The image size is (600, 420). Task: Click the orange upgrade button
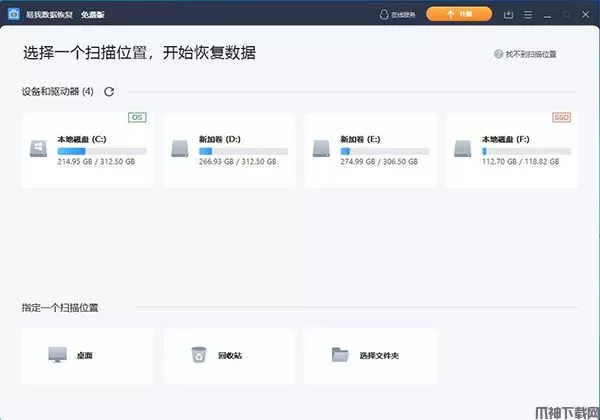[459, 14]
